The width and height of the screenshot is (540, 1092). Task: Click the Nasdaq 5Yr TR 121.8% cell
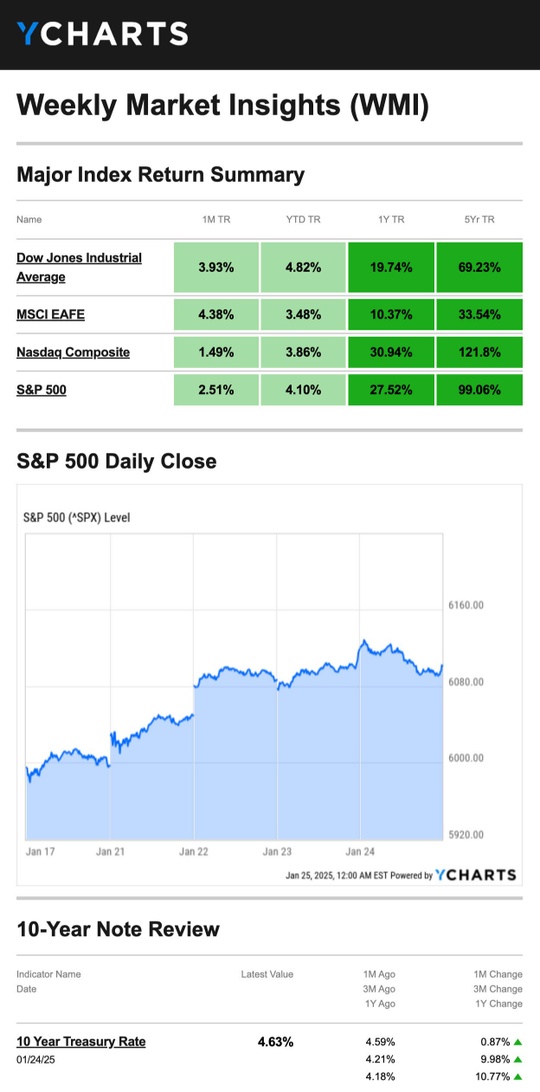[x=479, y=352]
